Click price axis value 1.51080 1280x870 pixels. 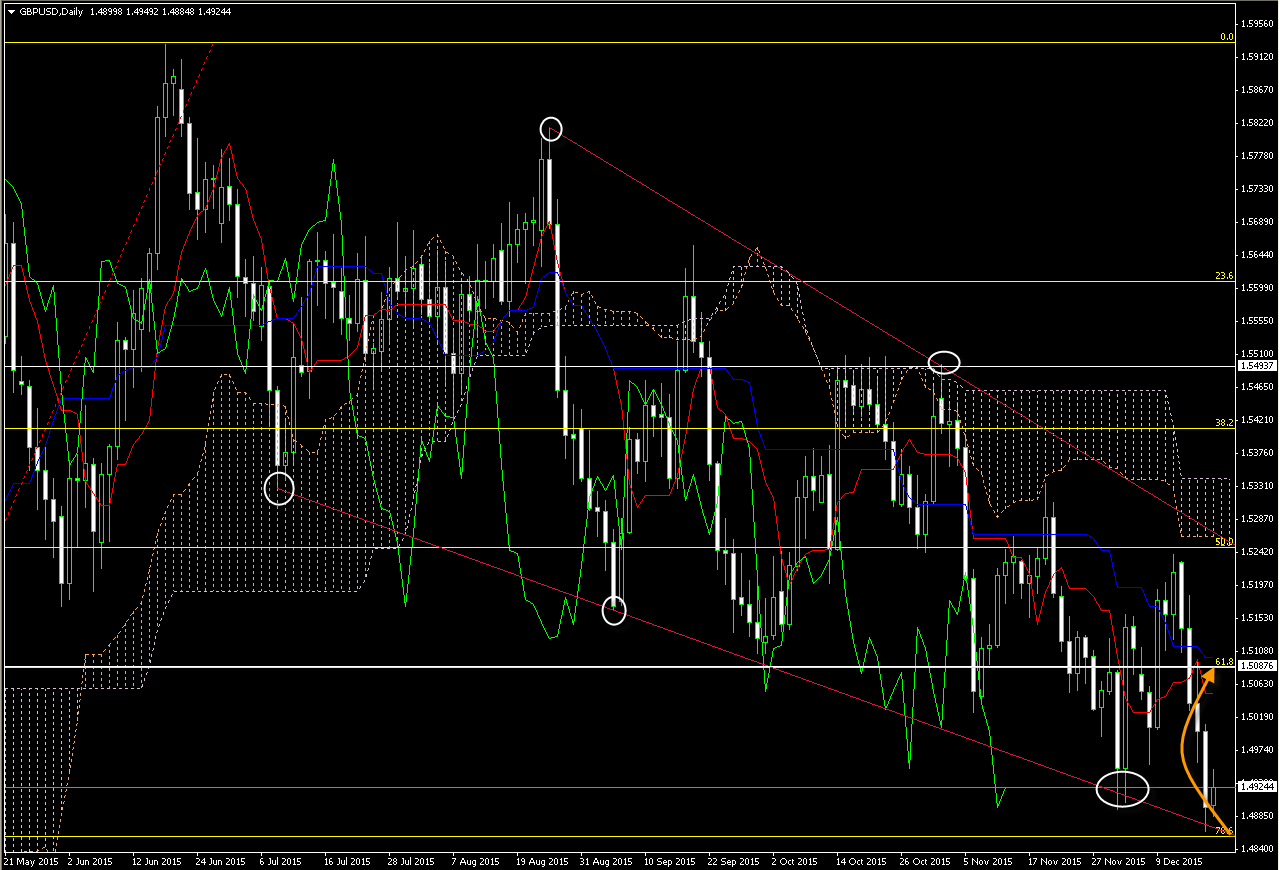point(1257,650)
